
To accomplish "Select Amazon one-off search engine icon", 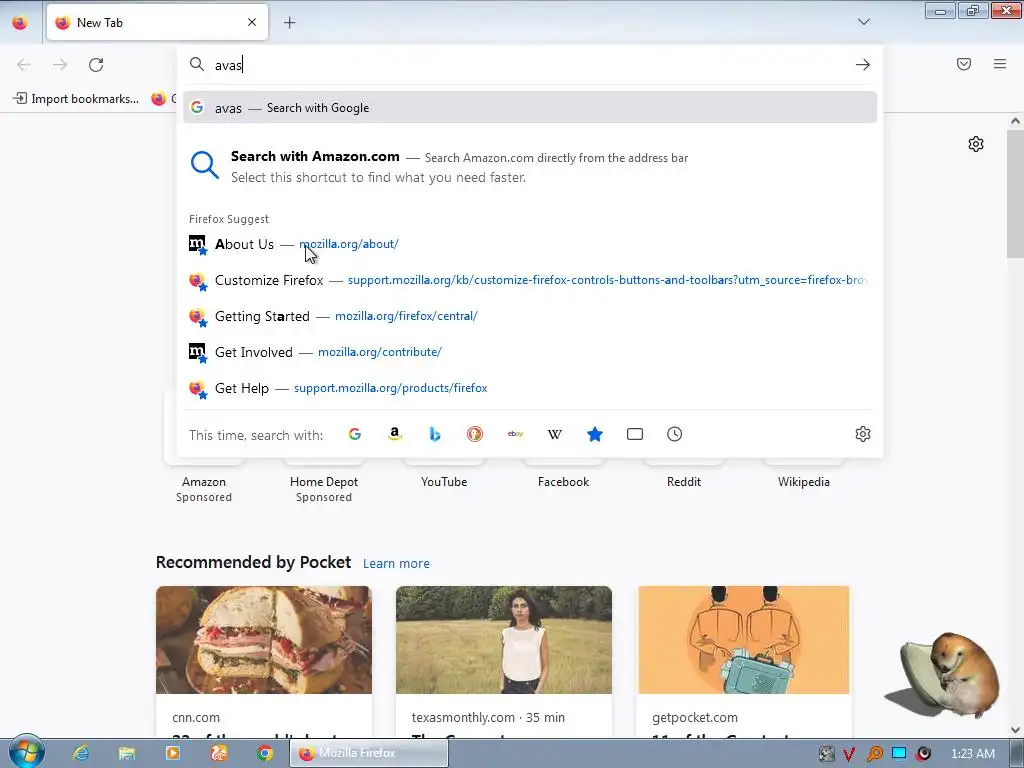I will tap(394, 434).
